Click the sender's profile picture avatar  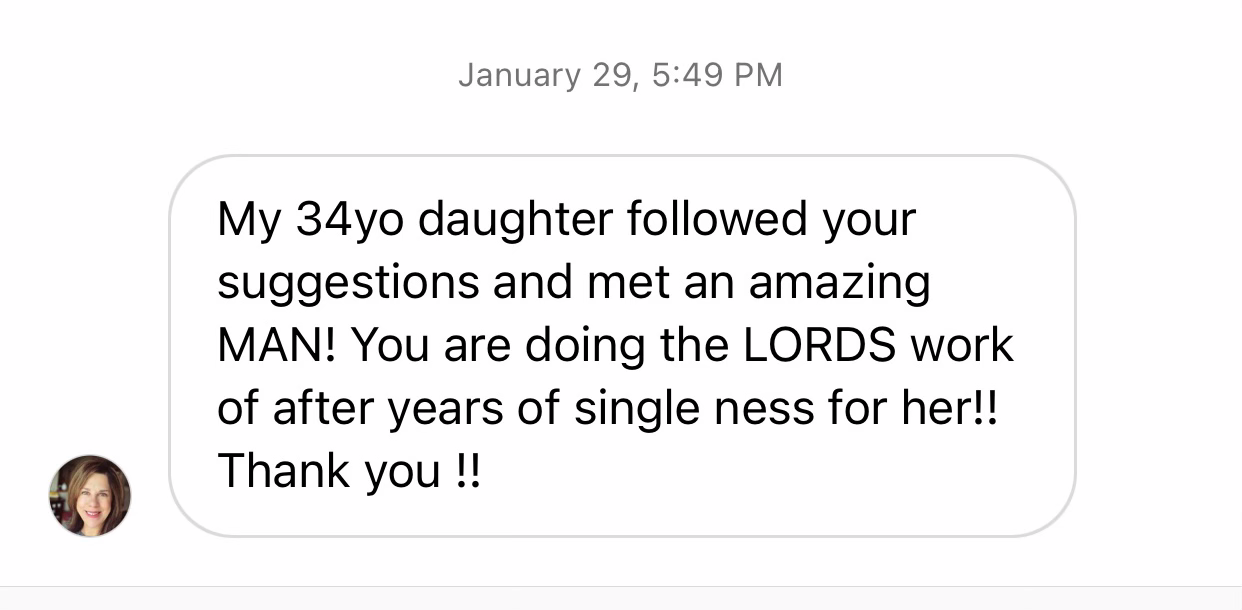point(90,496)
